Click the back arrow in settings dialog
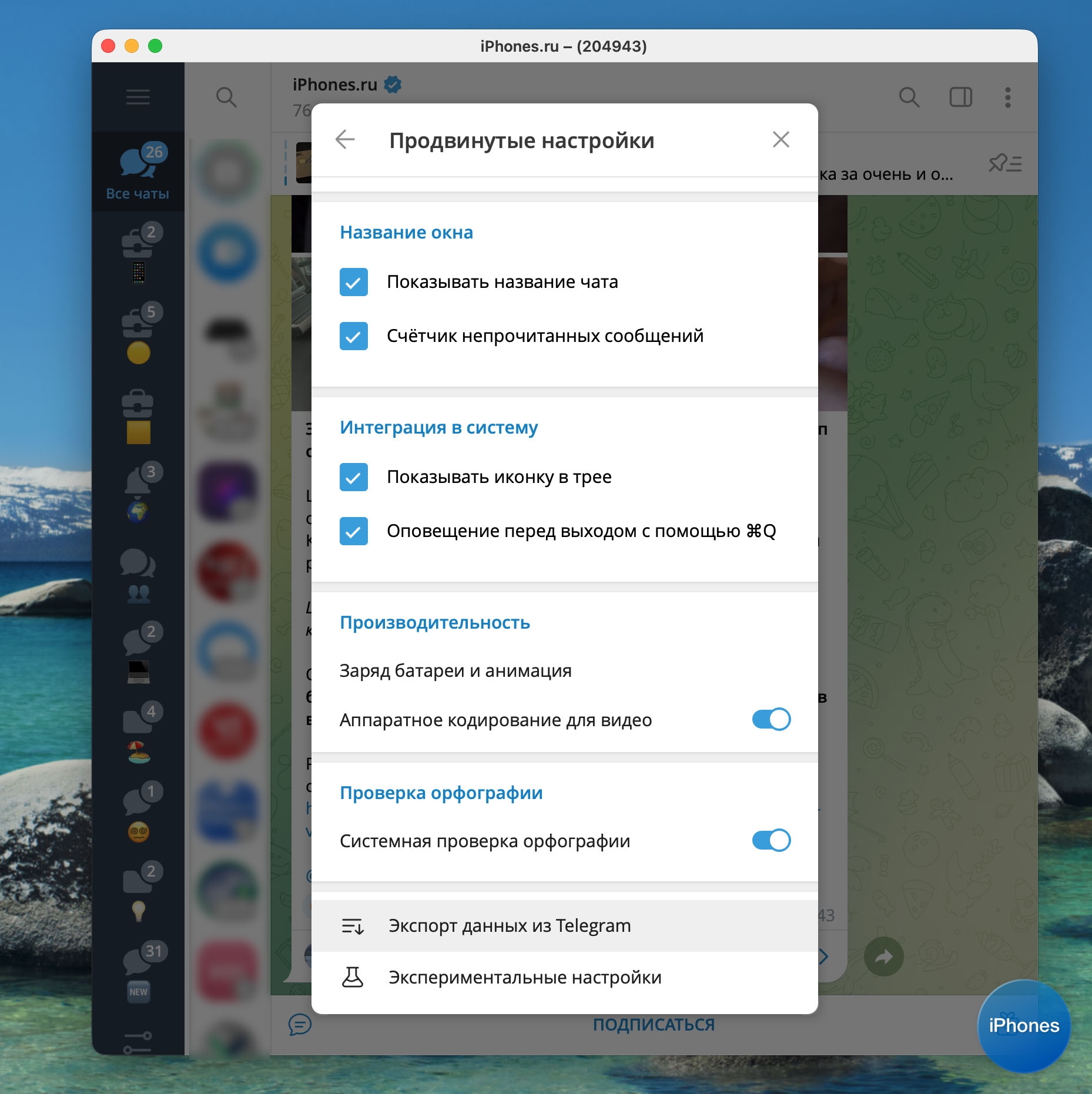This screenshot has height=1094, width=1092. tap(345, 140)
